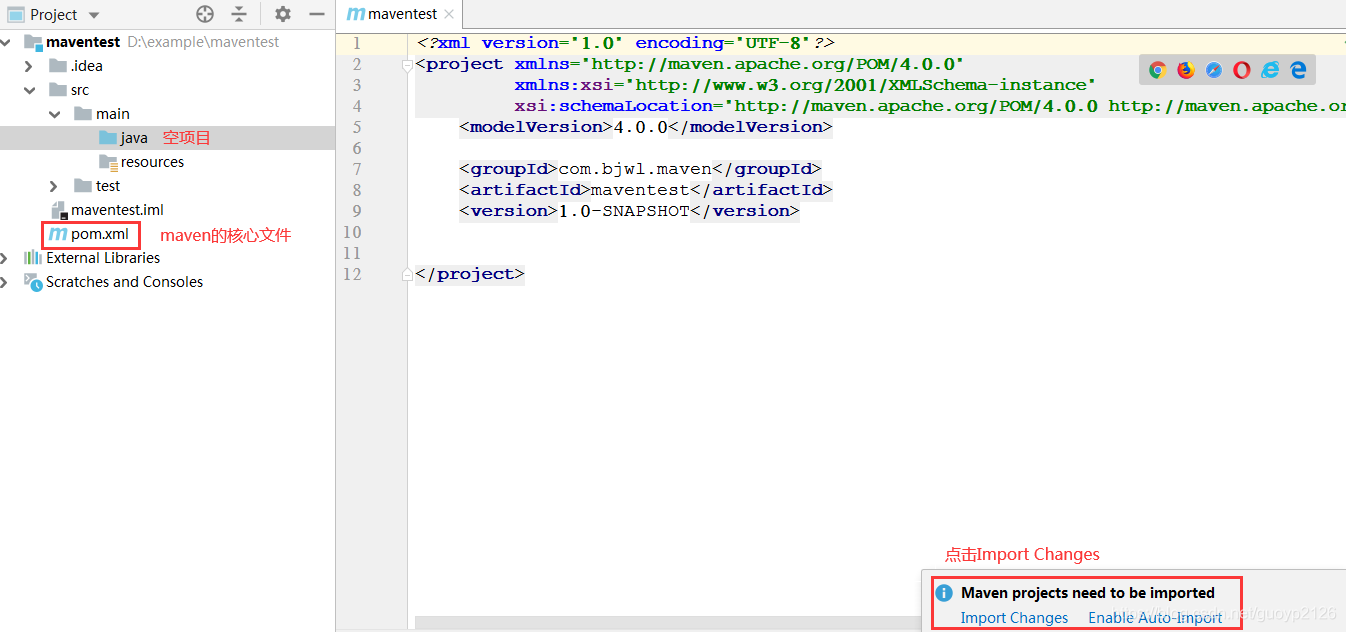Click the Maven pom.xml file icon
The width and height of the screenshot is (1346, 632).
(x=58, y=234)
